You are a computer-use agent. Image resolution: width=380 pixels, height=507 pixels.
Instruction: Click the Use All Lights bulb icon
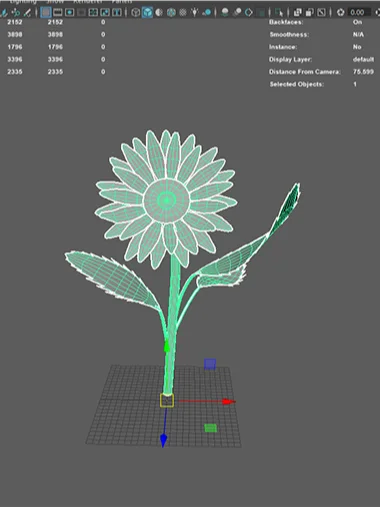(x=195, y=13)
